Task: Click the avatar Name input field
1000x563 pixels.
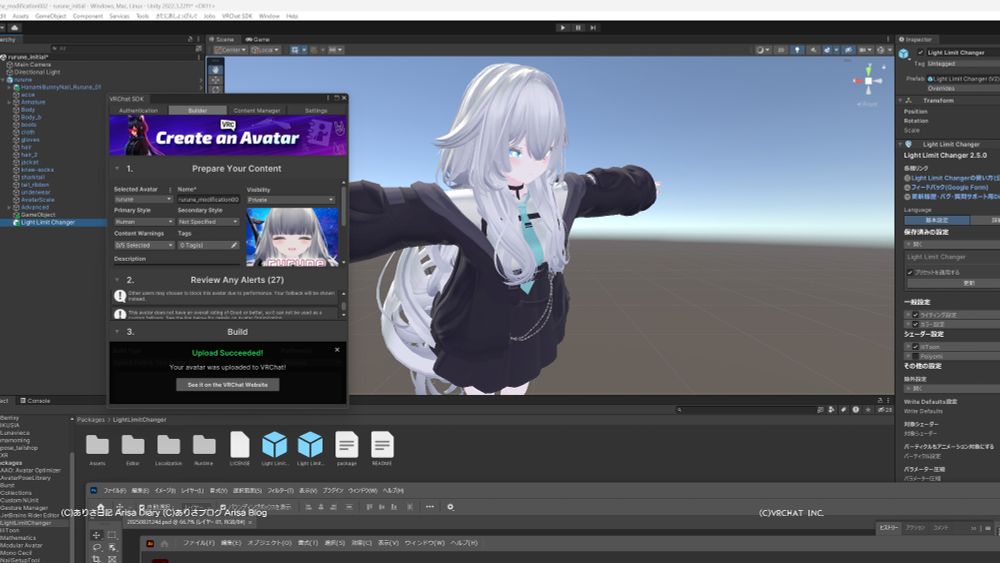Action: (x=208, y=200)
